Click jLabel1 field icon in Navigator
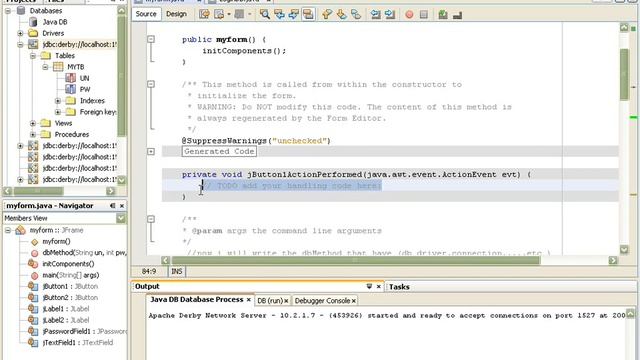The width and height of the screenshot is (640, 360). point(33,309)
